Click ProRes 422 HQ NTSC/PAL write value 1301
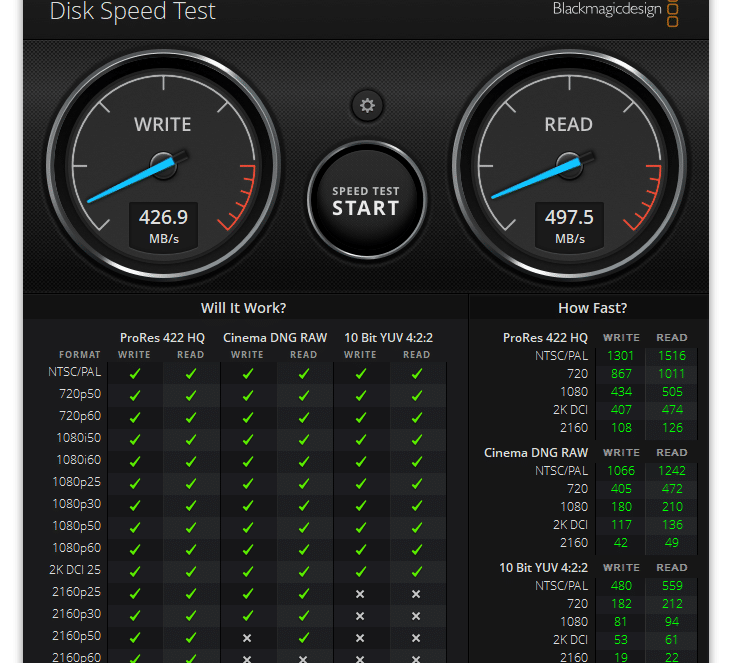This screenshot has height=663, width=732. pyautogui.click(x=621, y=356)
